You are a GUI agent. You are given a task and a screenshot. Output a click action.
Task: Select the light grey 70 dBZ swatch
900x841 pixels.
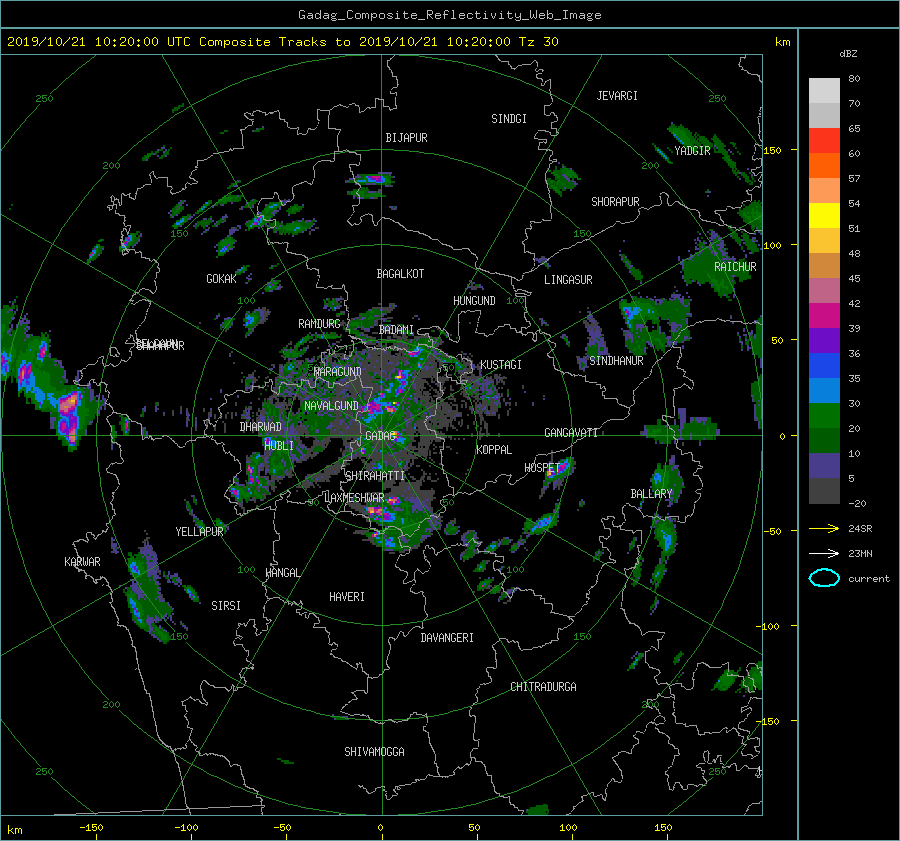click(824, 91)
